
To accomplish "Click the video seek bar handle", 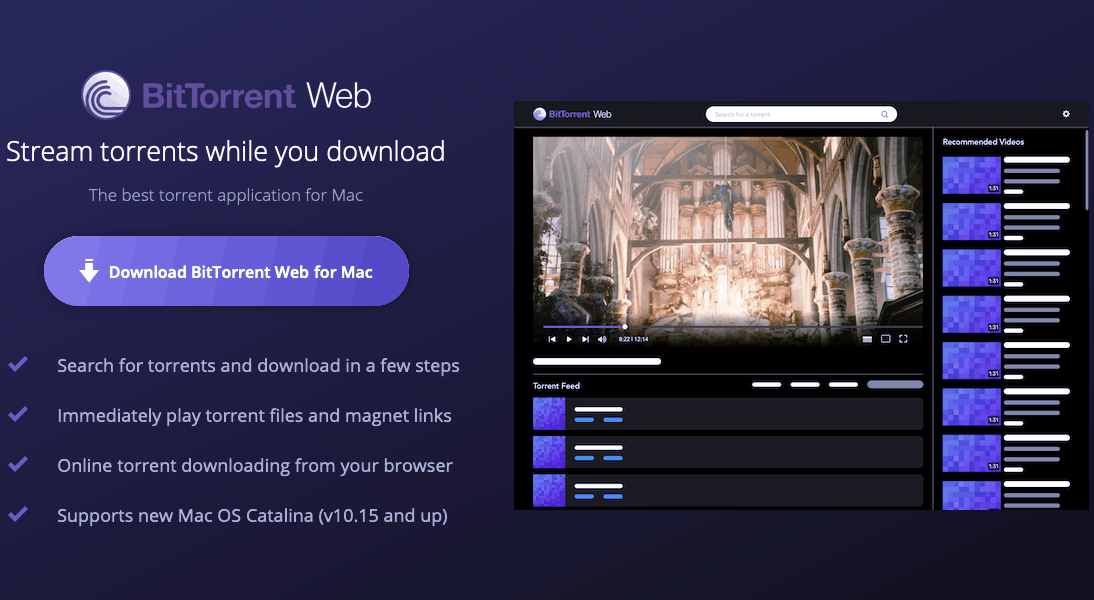I will [625, 327].
